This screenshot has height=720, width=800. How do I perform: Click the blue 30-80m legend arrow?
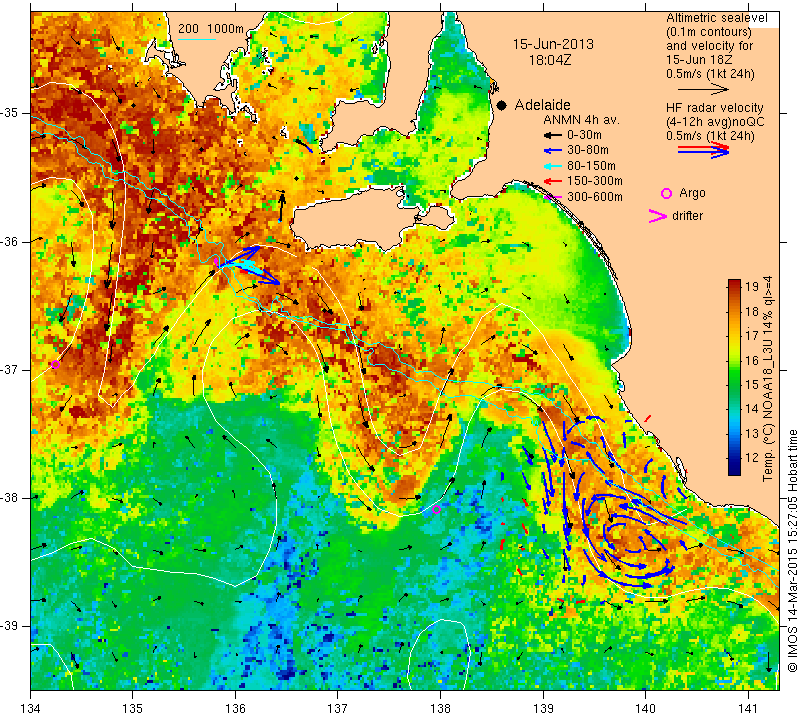click(552, 151)
